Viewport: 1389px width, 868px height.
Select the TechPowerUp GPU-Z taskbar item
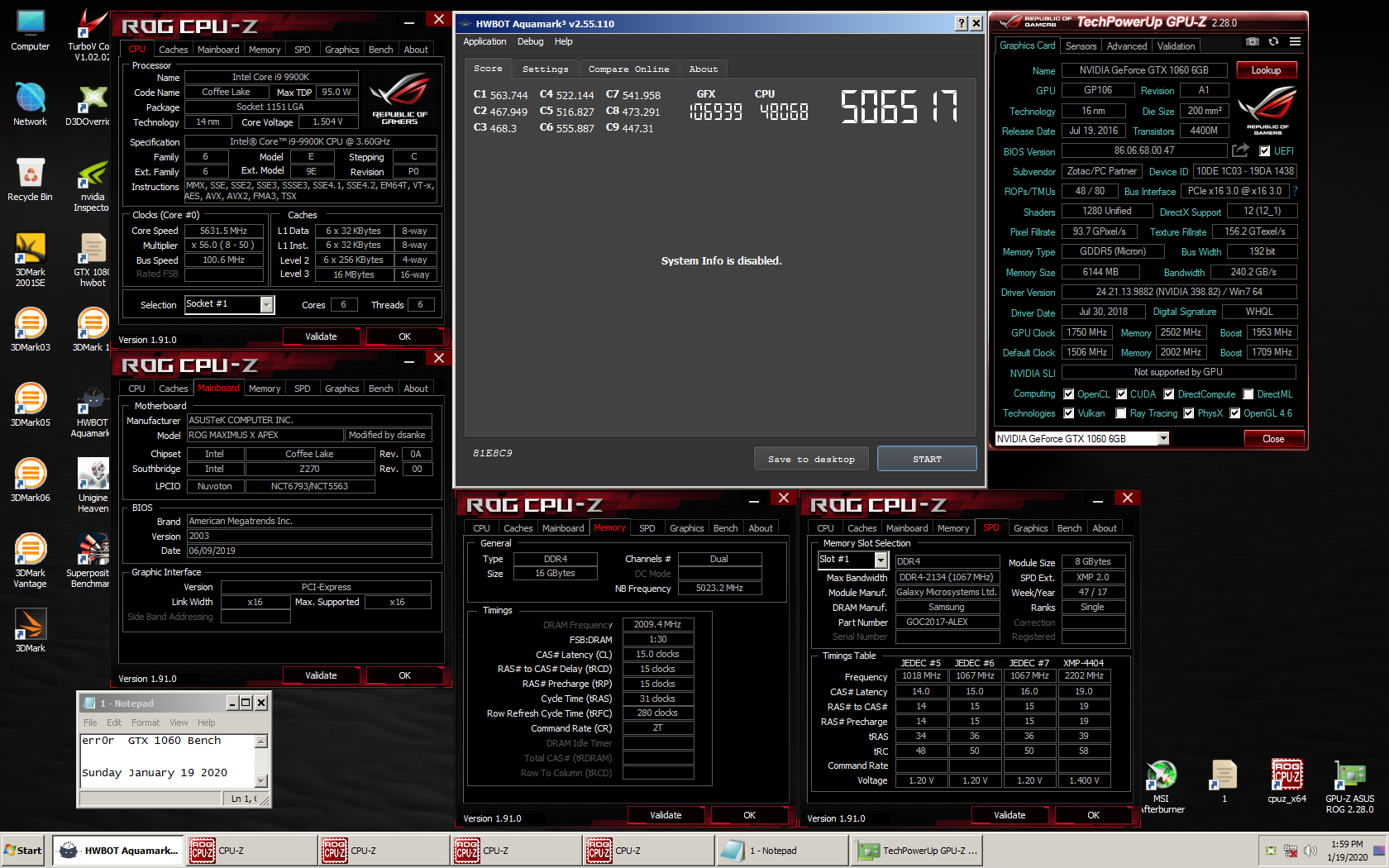click(917, 851)
